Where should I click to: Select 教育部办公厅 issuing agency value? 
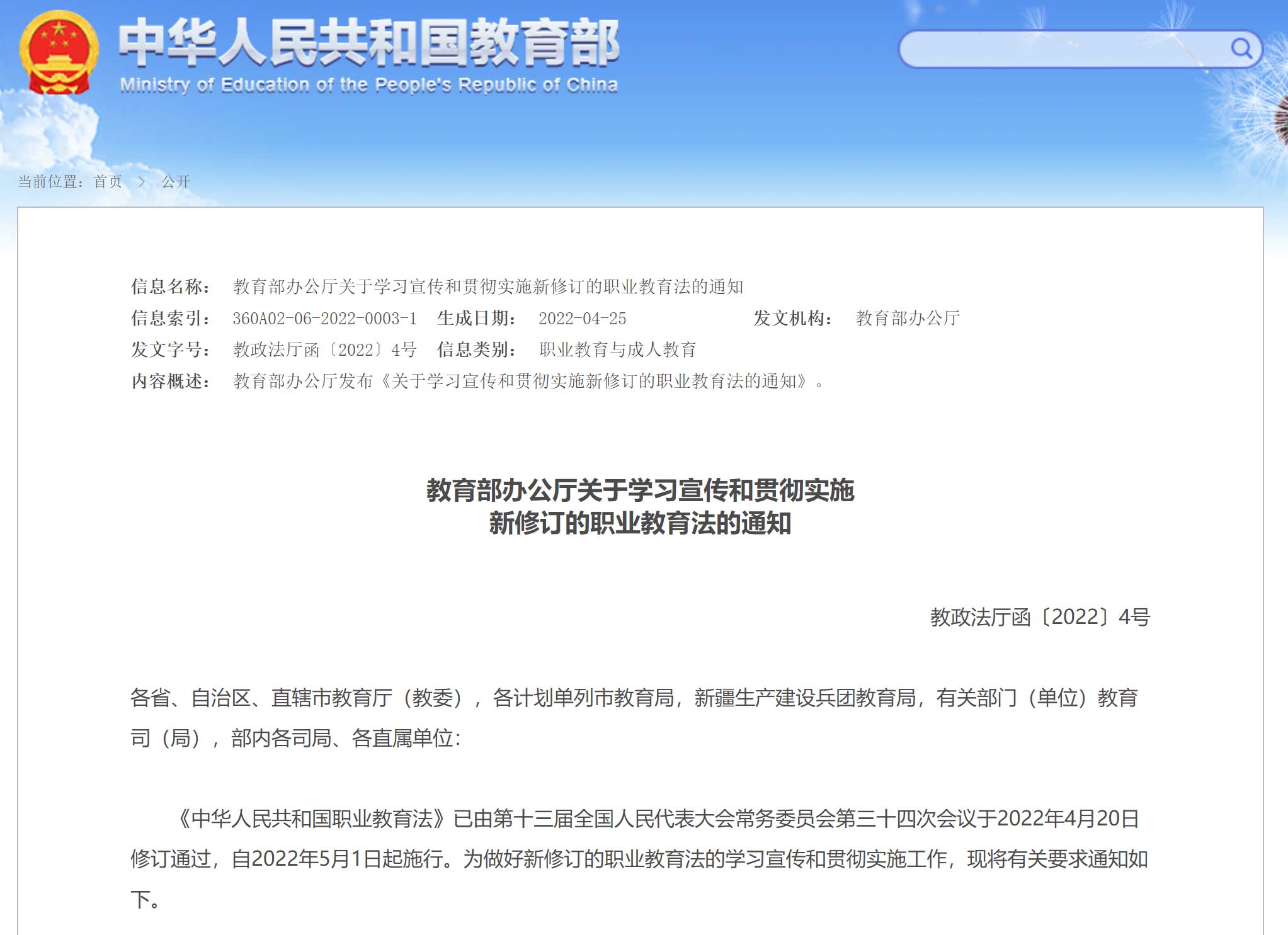pyautogui.click(x=908, y=318)
